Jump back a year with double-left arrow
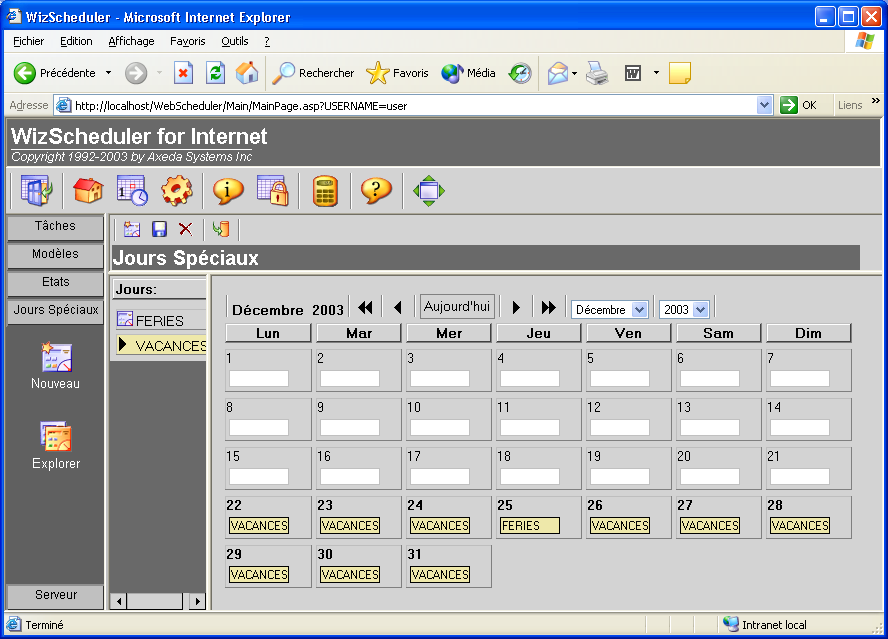The height and width of the screenshot is (639, 888). pyautogui.click(x=365, y=308)
